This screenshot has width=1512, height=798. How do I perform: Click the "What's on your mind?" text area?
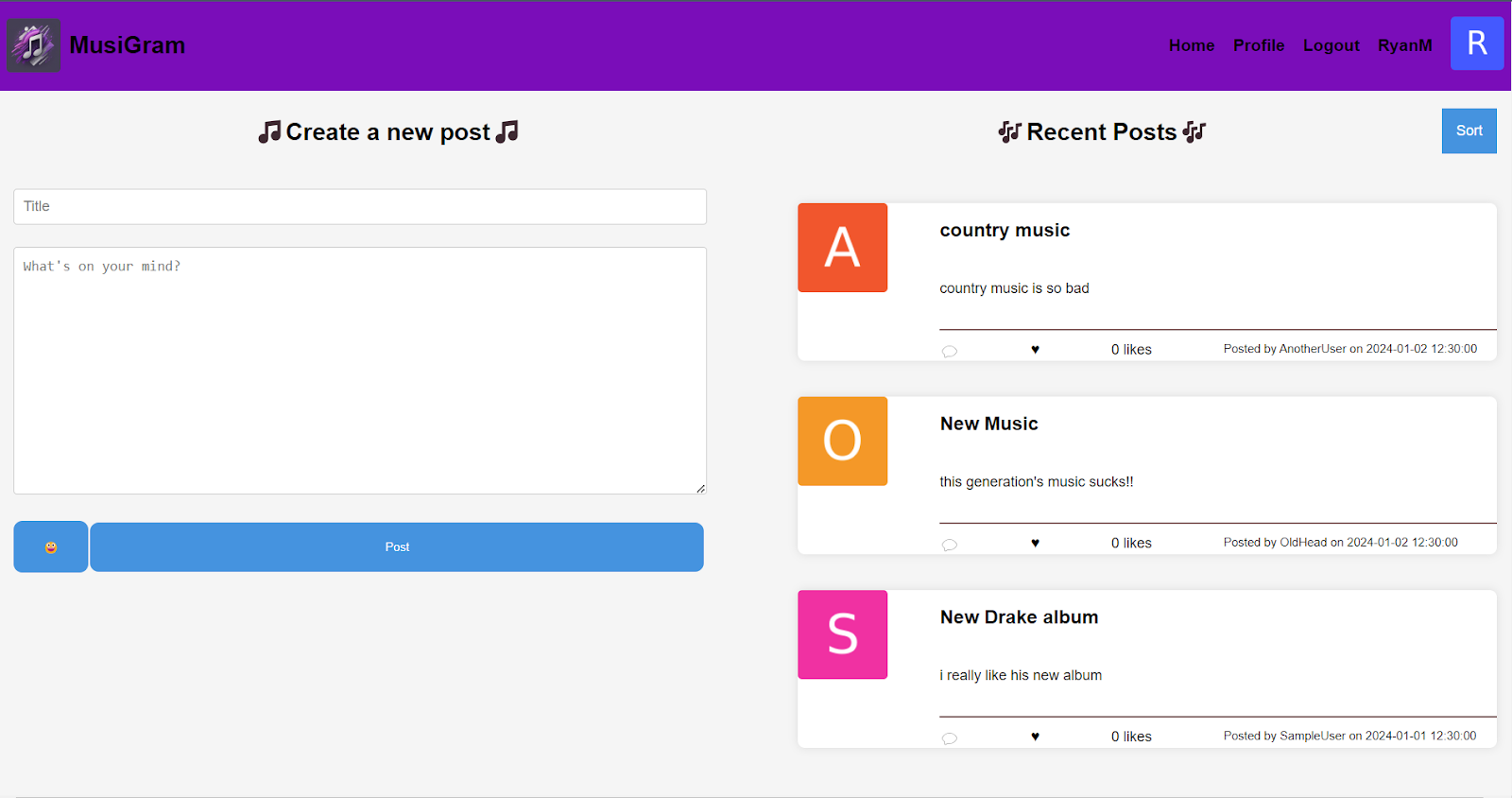(360, 371)
